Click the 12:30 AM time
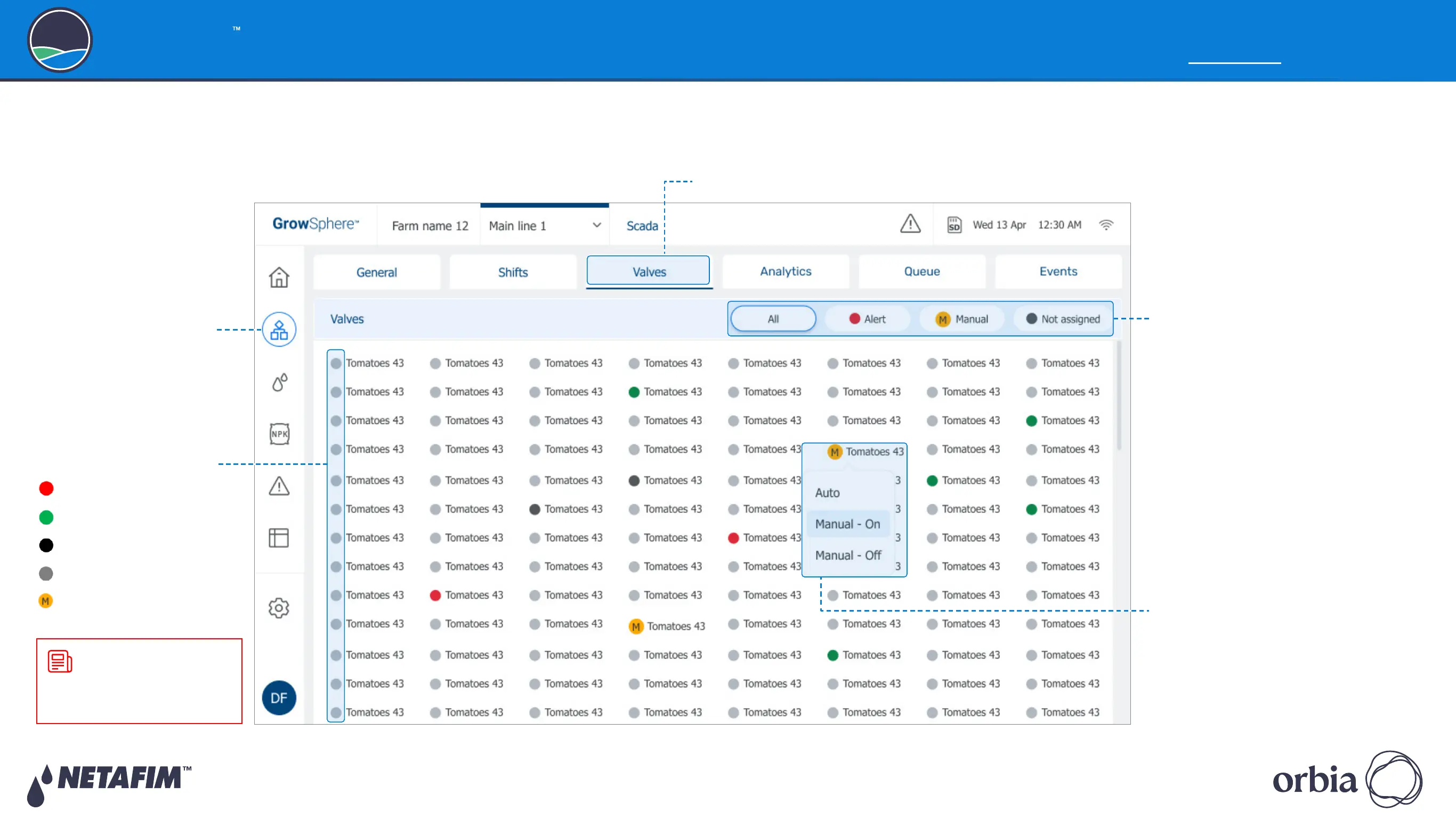 1060,224
